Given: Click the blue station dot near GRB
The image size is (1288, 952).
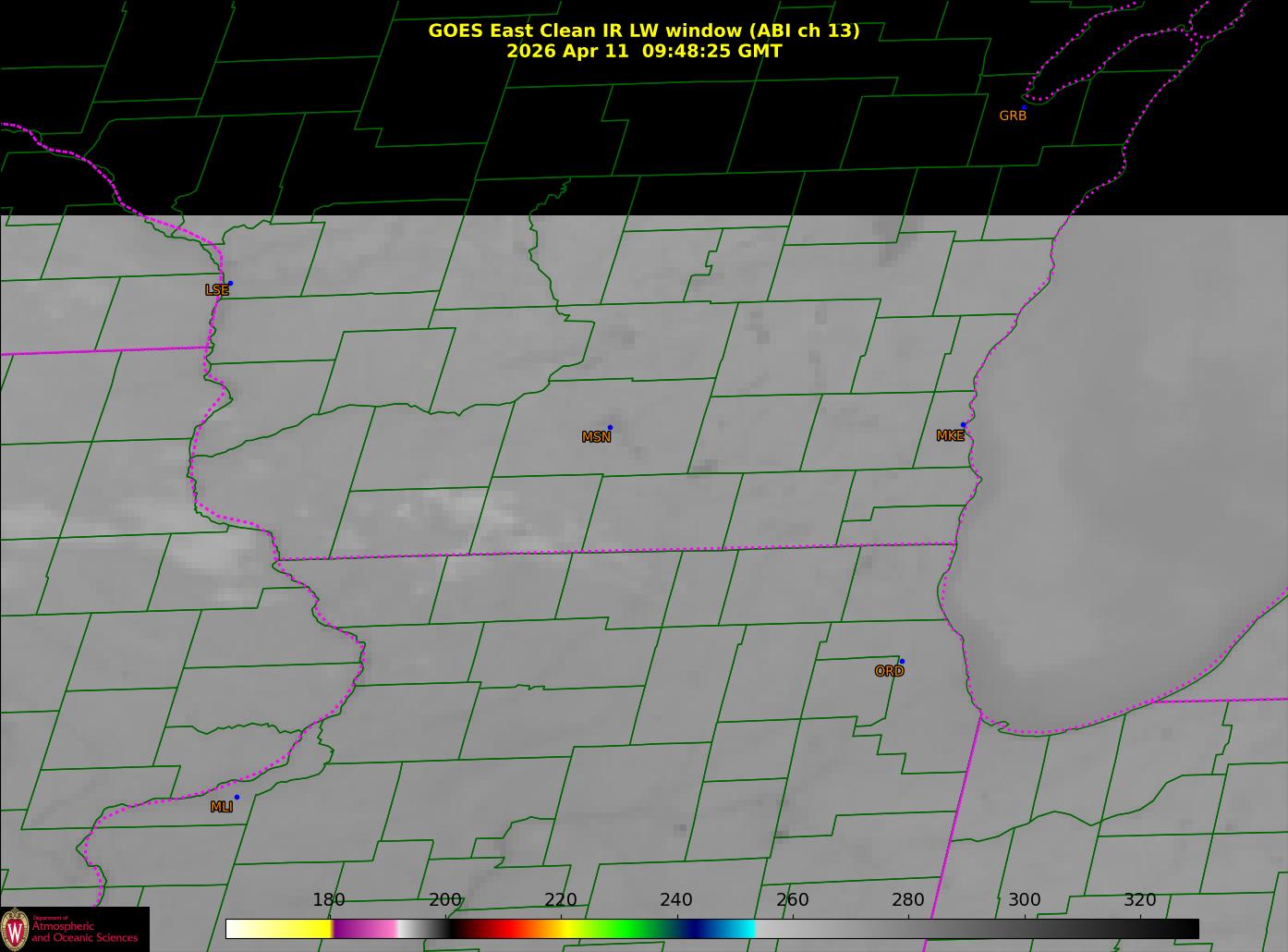Looking at the screenshot, I should [1024, 108].
